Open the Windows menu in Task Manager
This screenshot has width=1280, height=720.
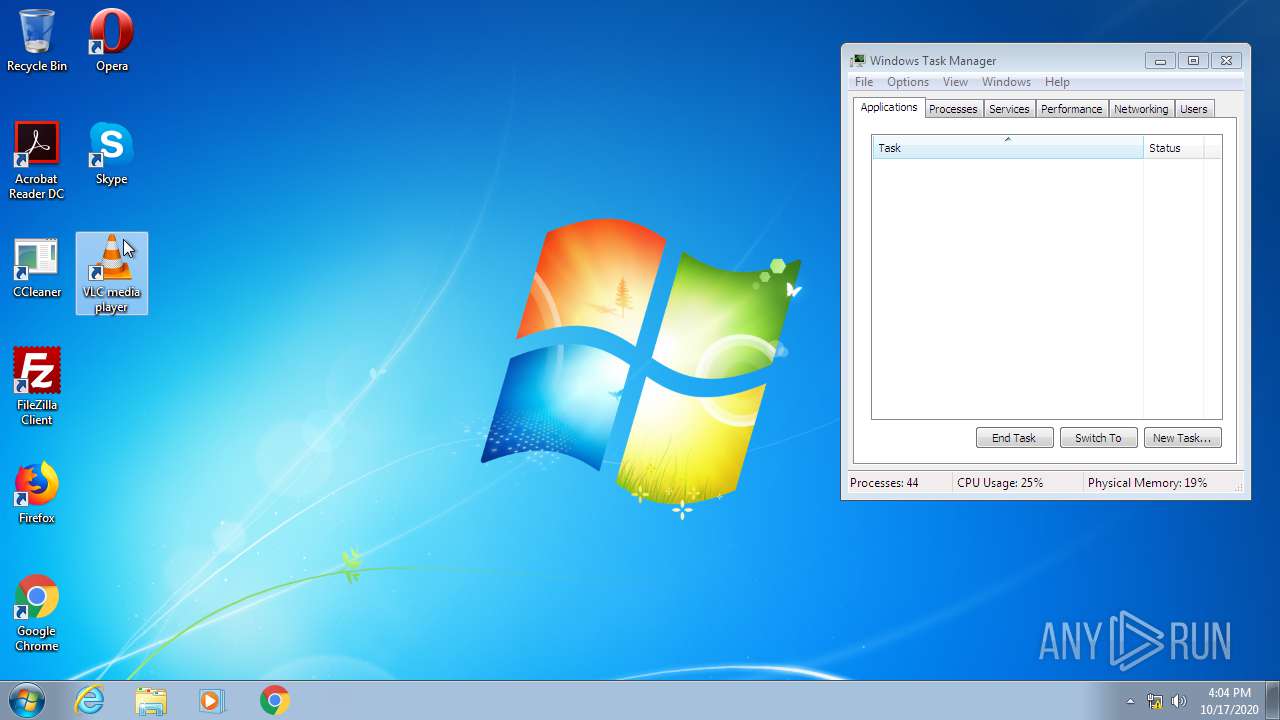coord(1006,82)
